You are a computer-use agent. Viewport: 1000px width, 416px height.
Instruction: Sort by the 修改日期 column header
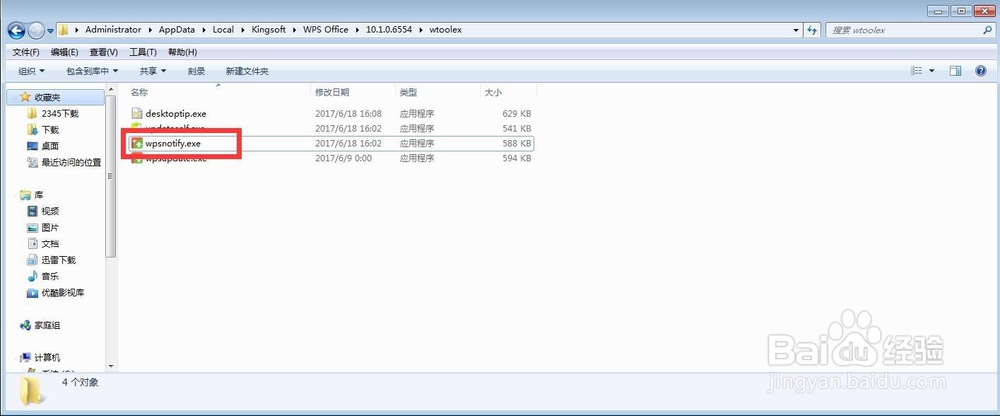click(332, 93)
